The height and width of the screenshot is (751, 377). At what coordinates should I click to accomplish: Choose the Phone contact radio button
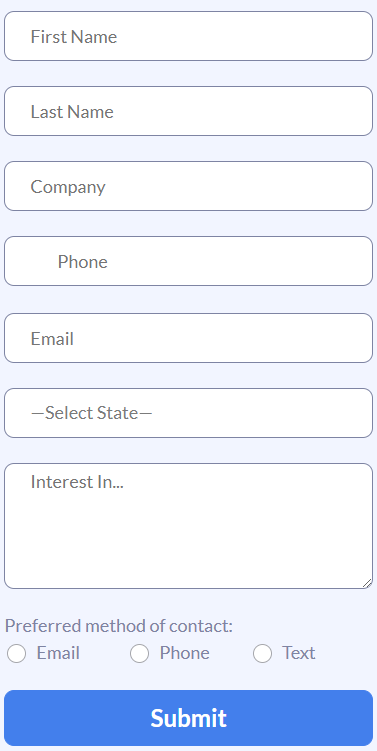click(139, 653)
